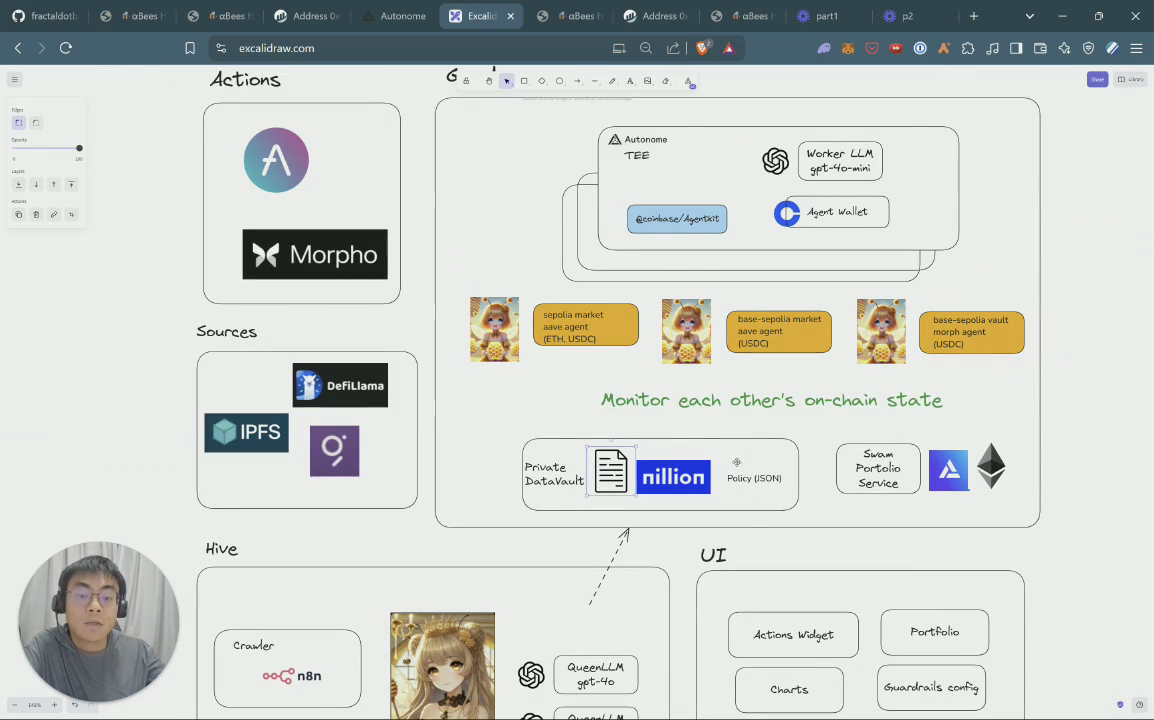Select the Rectangle shape tool

[x=524, y=81]
